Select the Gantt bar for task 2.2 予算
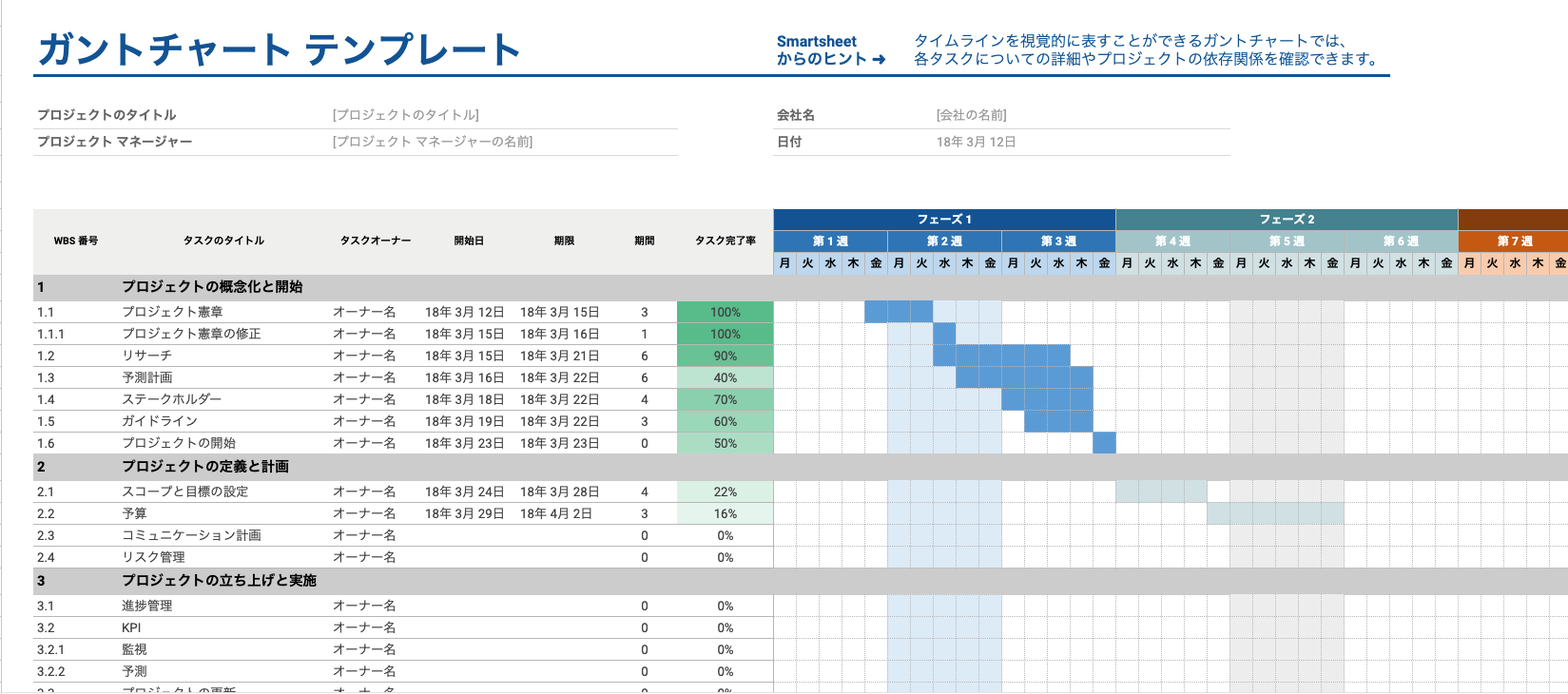Screen dimensions: 1568x694 pos(1274,513)
